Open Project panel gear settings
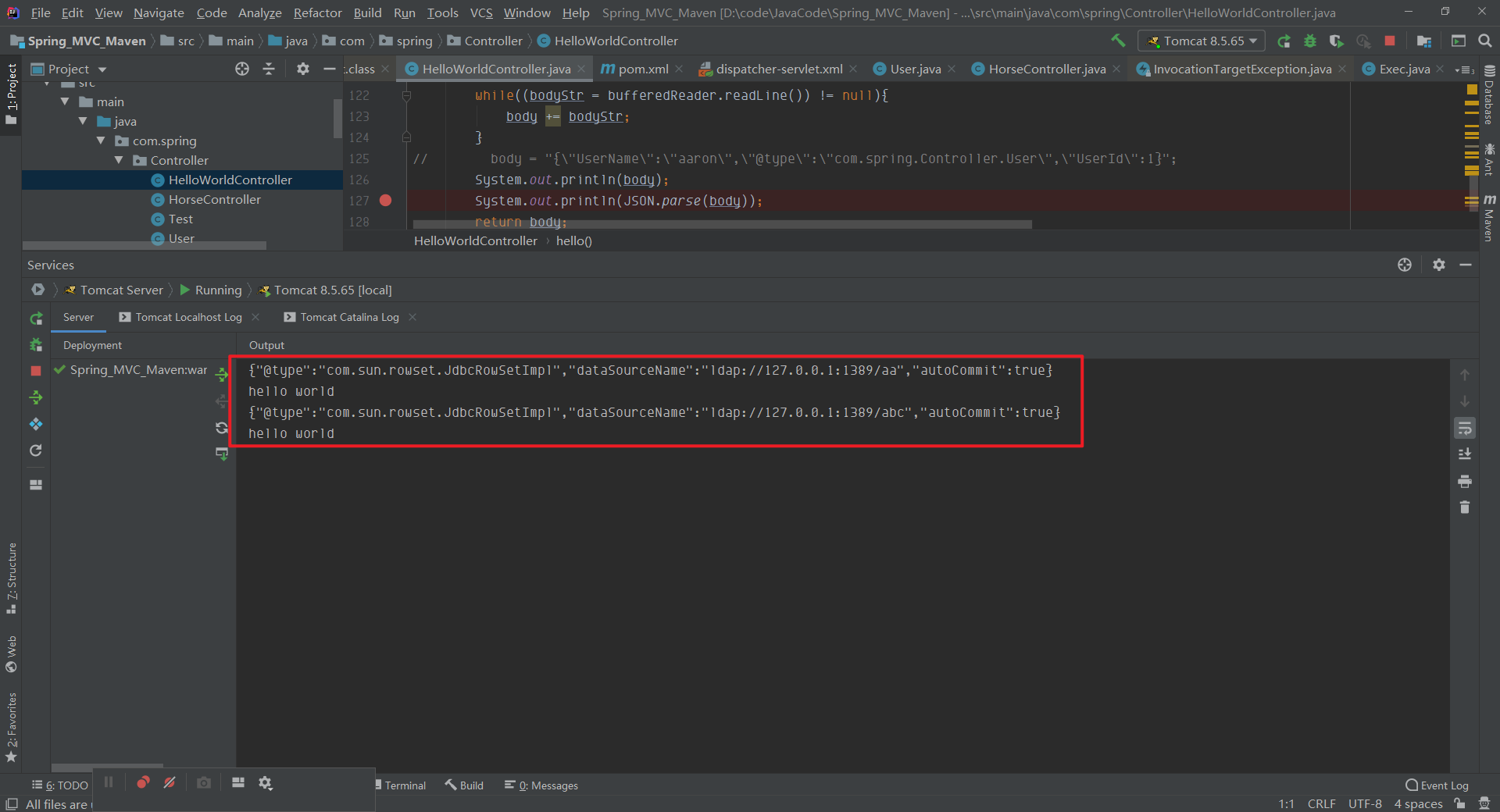Screen dimensions: 1500x812 click(x=303, y=69)
